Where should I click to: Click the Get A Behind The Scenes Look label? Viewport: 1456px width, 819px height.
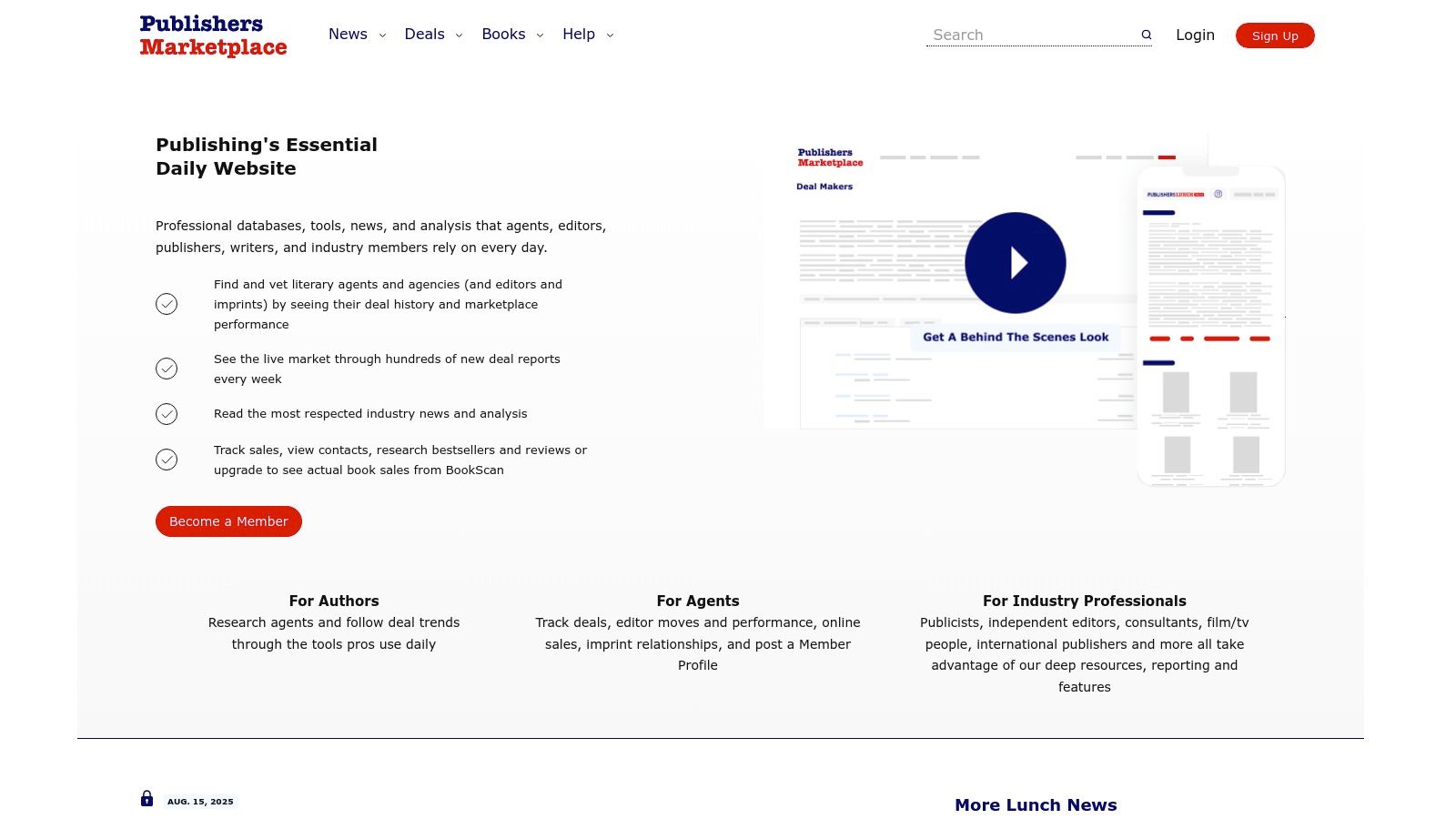pos(1016,337)
